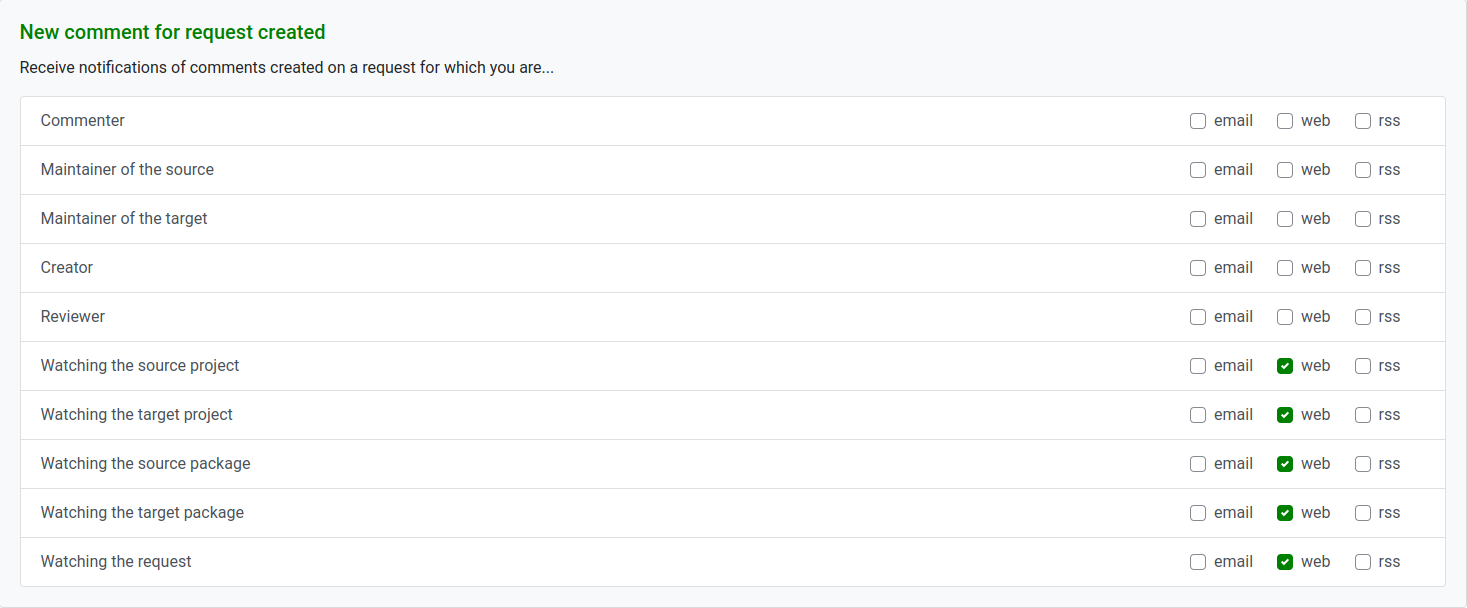Uncheck web for Watching the request

click(x=1285, y=562)
